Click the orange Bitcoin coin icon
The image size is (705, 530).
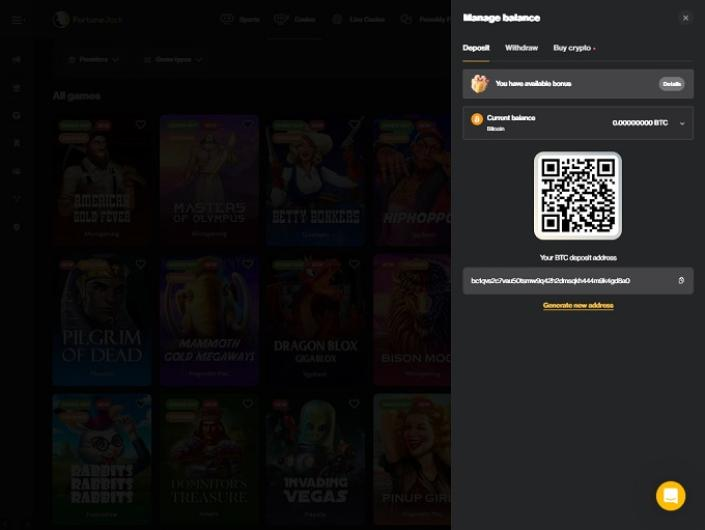pyautogui.click(x=477, y=119)
